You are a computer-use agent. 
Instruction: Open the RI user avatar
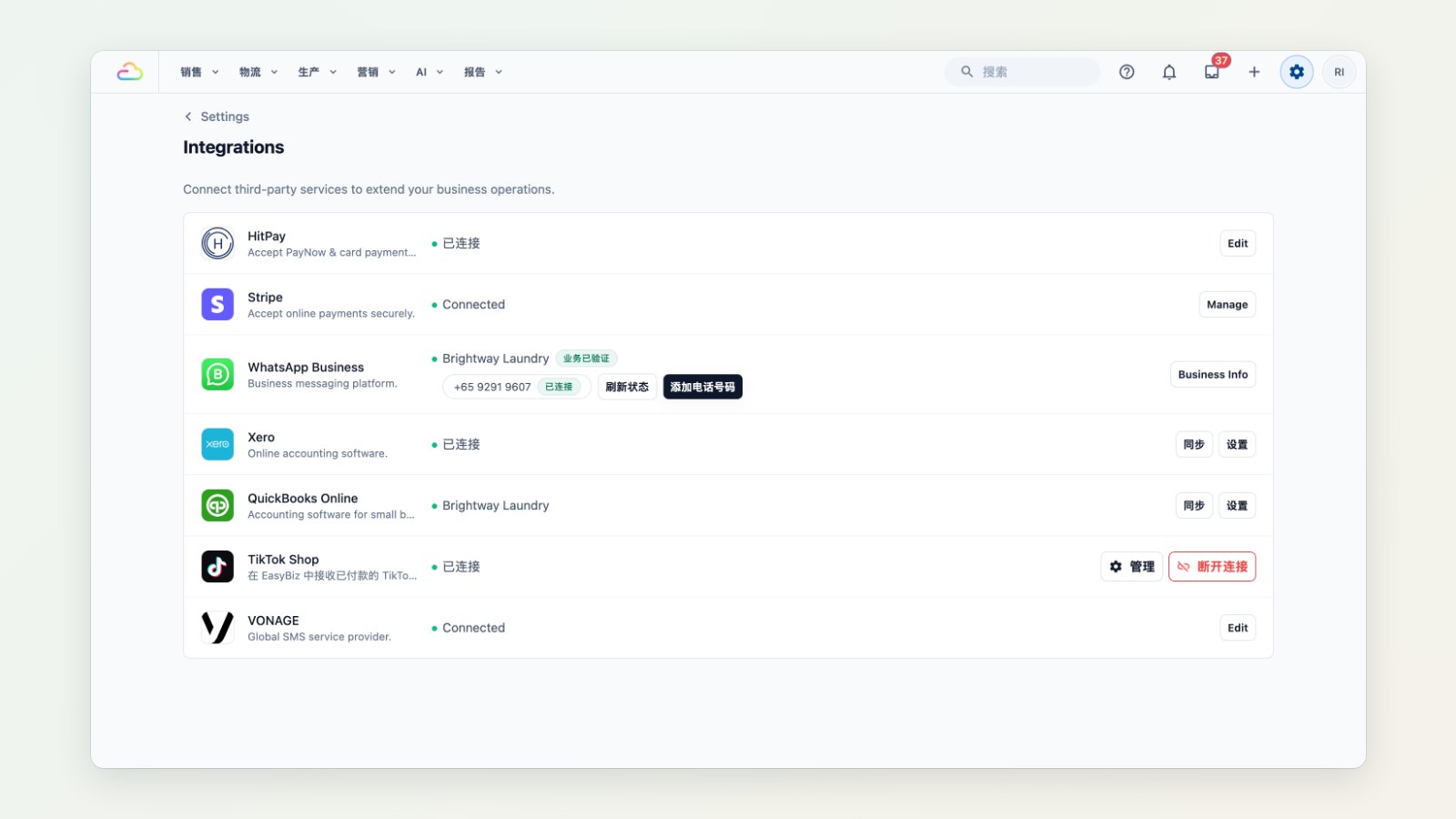[x=1339, y=72]
